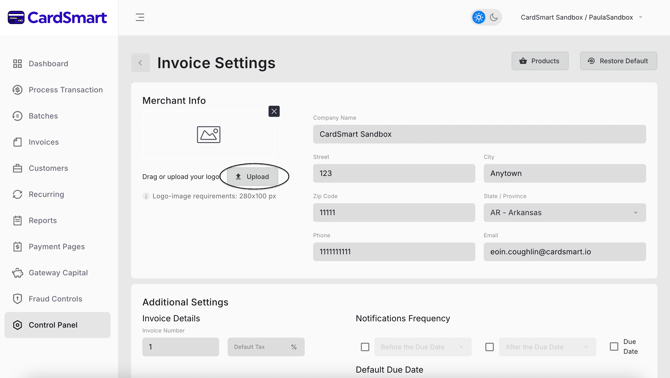Switch to light mode sun icon
Viewport: 670px width, 378px height.
point(479,18)
